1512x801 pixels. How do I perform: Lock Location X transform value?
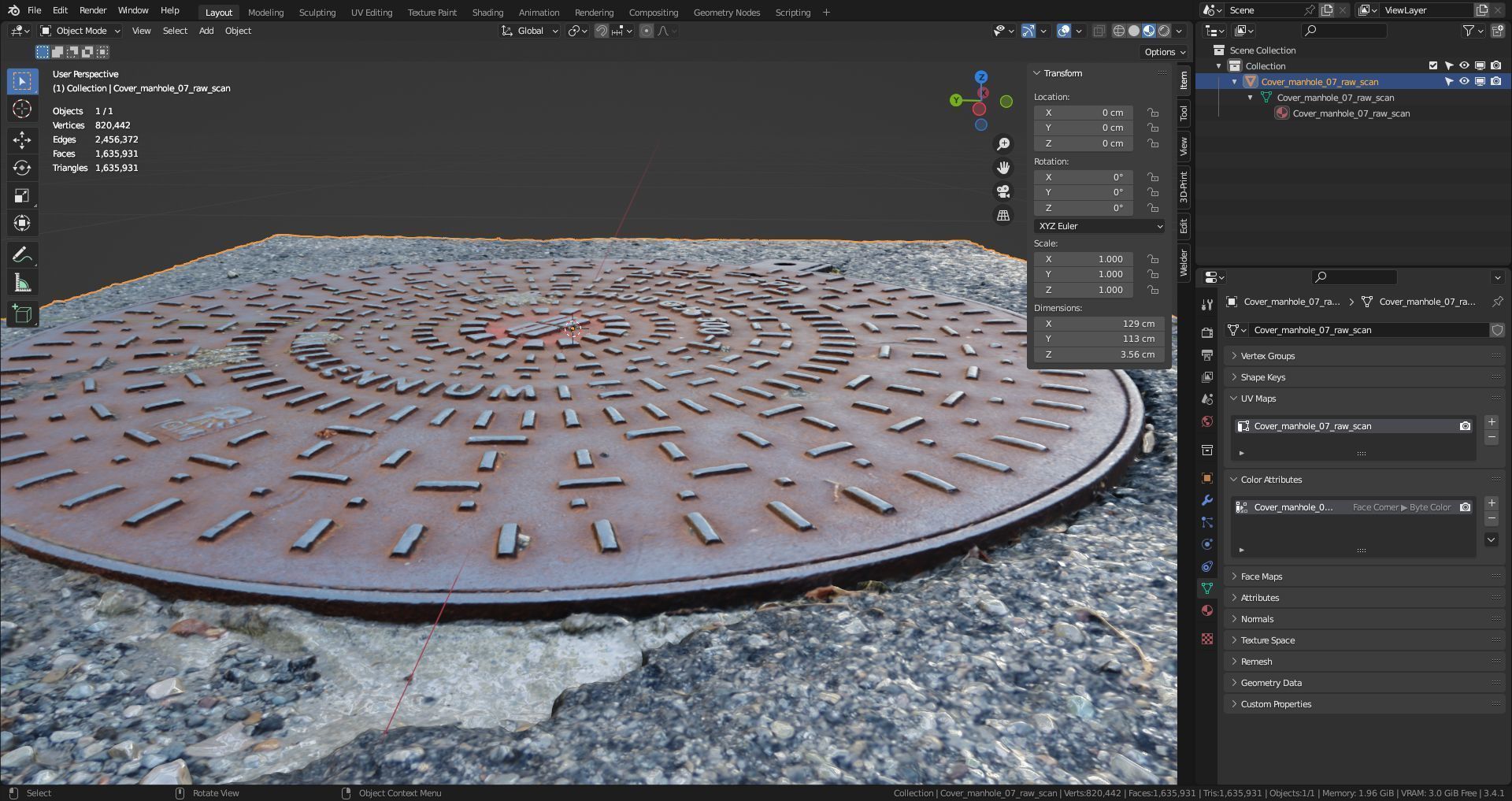1153,113
